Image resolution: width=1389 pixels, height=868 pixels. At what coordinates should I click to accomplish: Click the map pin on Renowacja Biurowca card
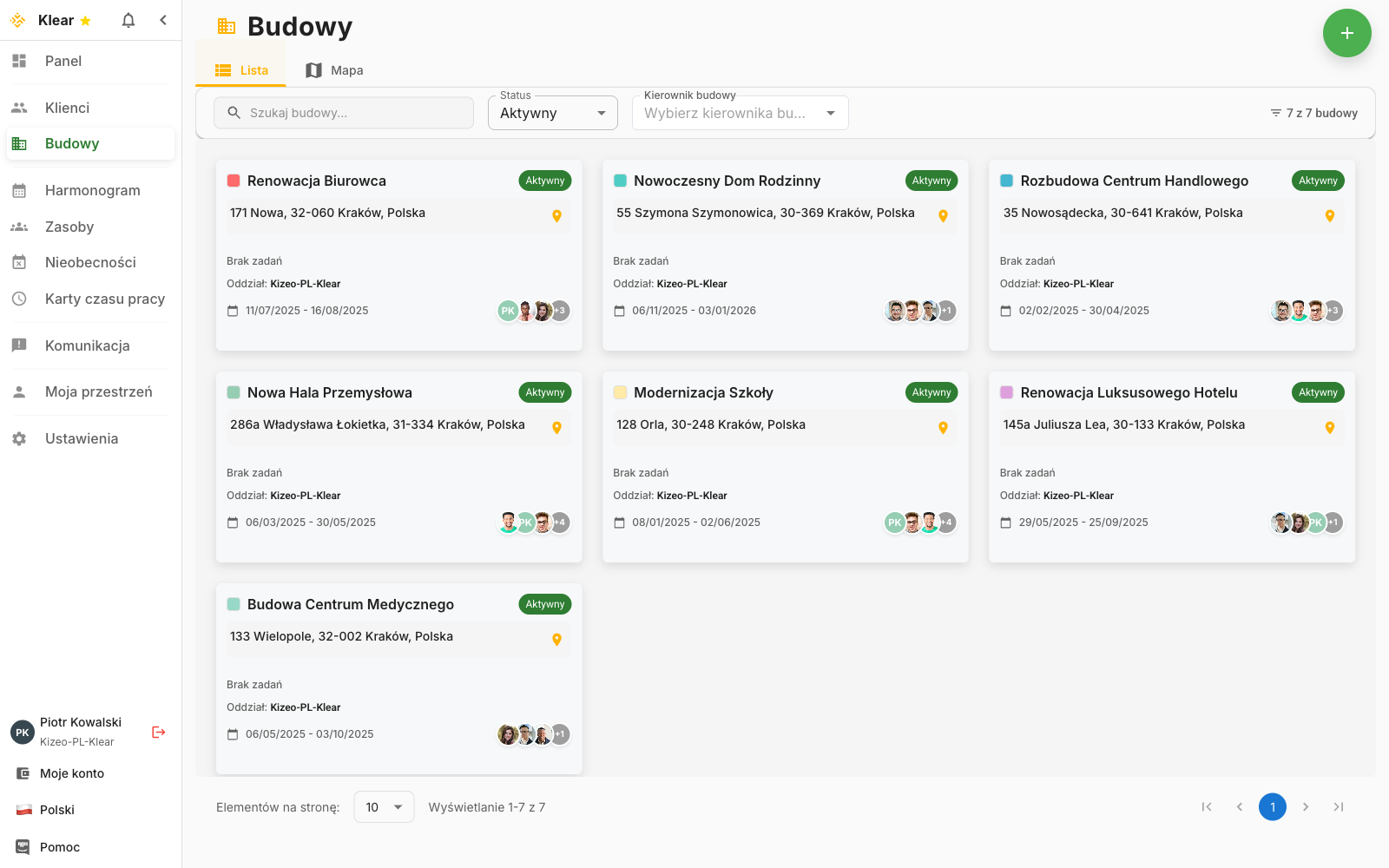click(556, 216)
